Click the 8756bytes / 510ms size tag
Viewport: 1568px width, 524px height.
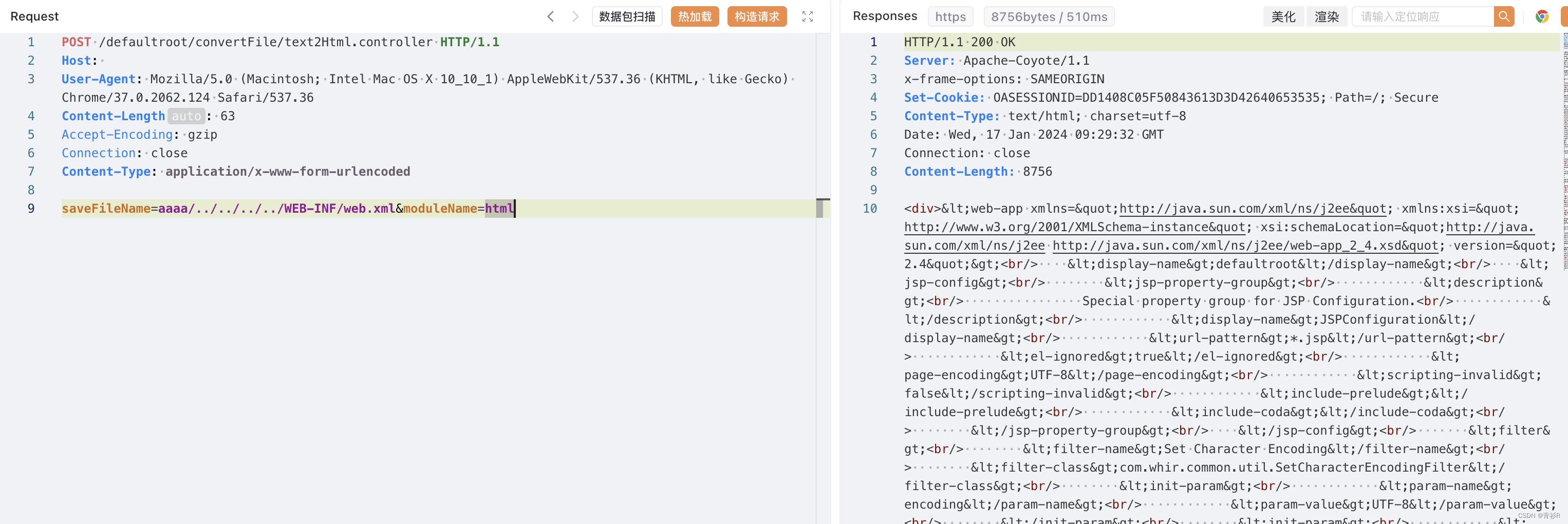(x=1049, y=16)
